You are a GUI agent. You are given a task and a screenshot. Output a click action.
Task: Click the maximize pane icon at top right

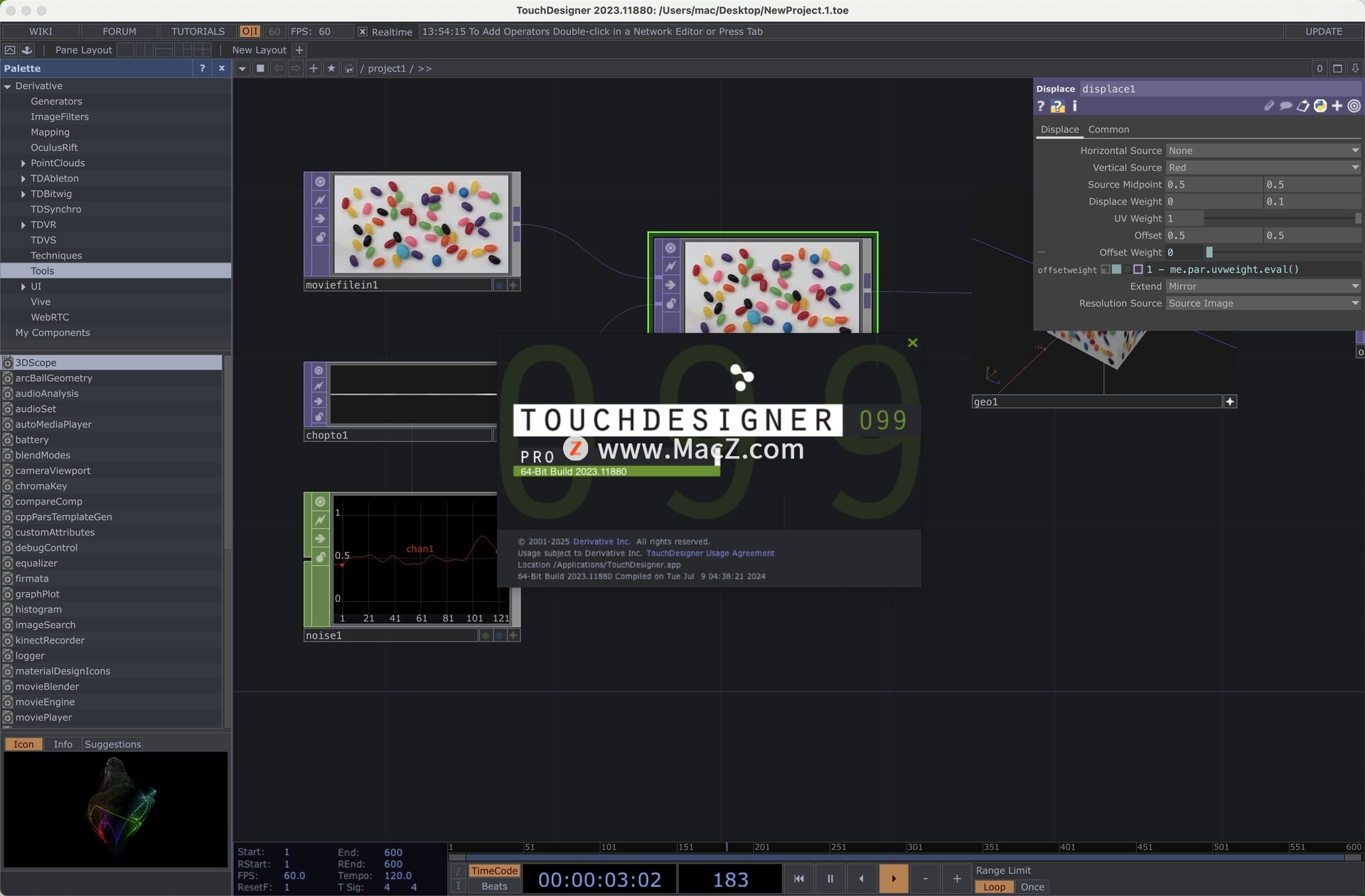[x=1337, y=68]
